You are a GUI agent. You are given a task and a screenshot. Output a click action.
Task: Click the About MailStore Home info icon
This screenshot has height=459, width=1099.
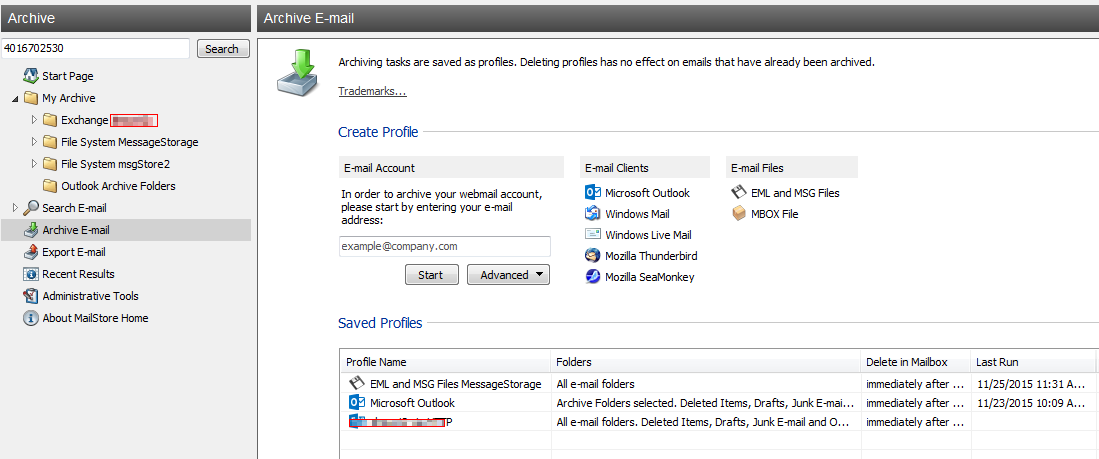[x=30, y=318]
